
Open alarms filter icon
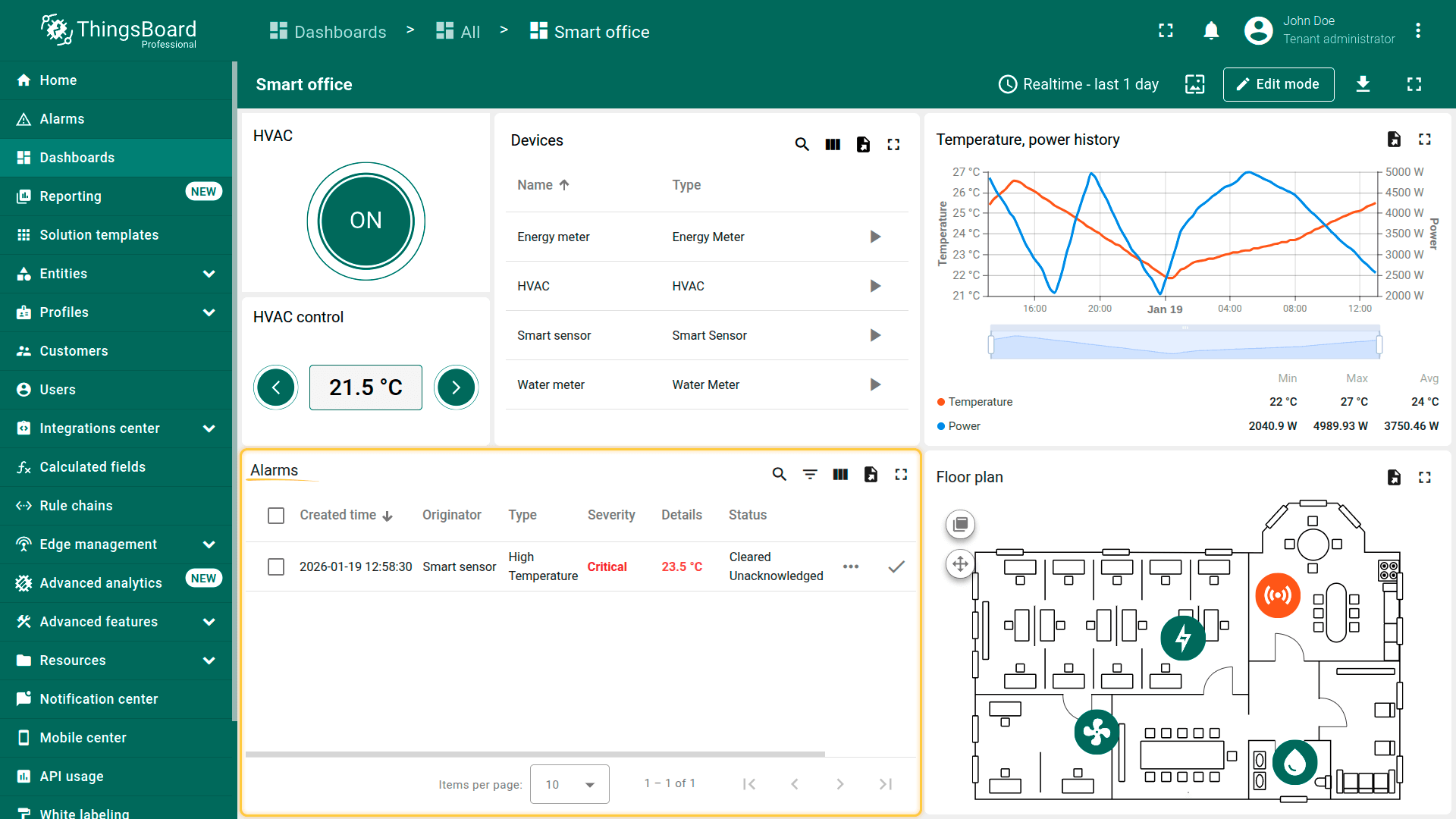point(810,475)
